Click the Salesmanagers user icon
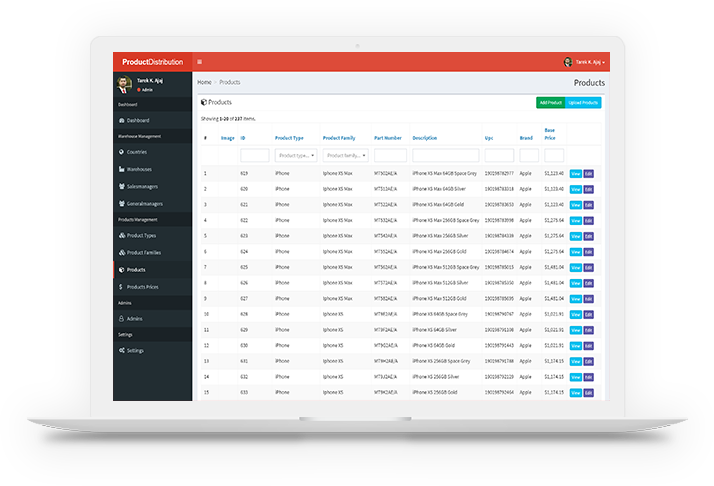714x486 pixels. pos(120,186)
